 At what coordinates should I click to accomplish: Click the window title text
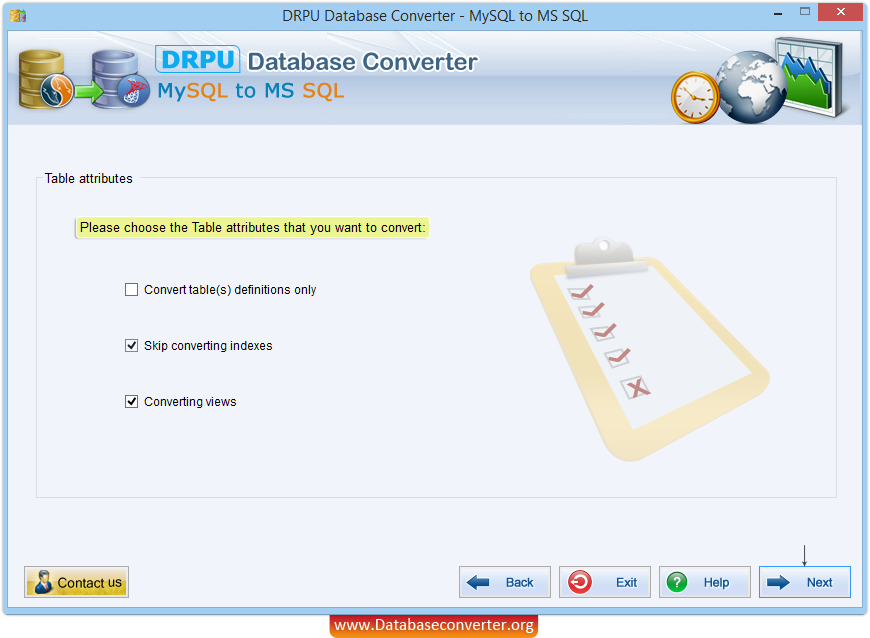point(434,16)
